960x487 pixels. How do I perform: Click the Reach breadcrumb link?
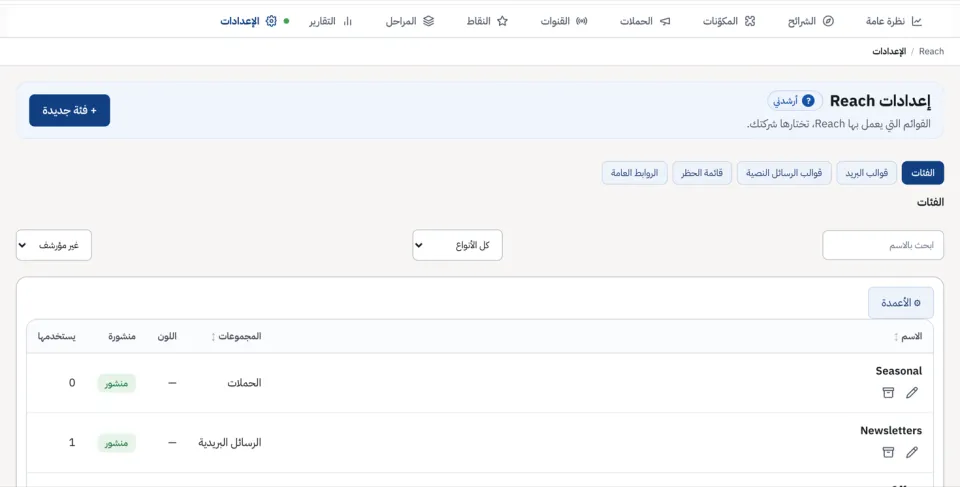pyautogui.click(x=931, y=51)
